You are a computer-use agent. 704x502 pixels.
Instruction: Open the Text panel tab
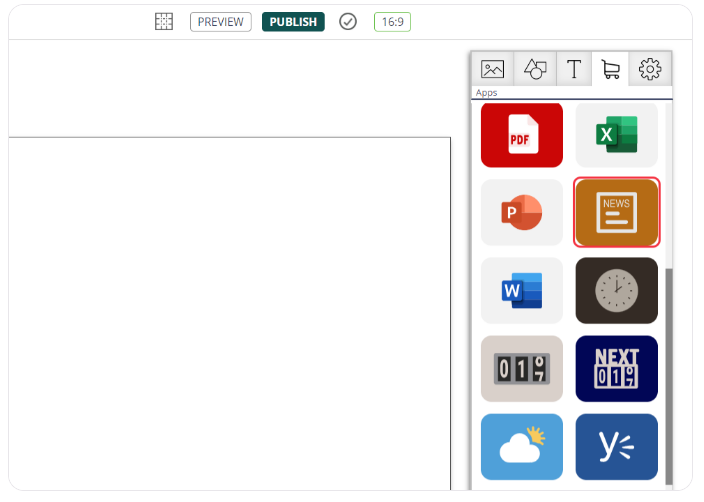pyautogui.click(x=574, y=69)
